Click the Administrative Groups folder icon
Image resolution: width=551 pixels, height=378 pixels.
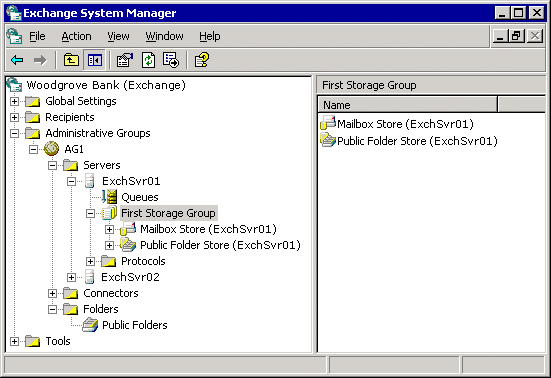[33, 133]
